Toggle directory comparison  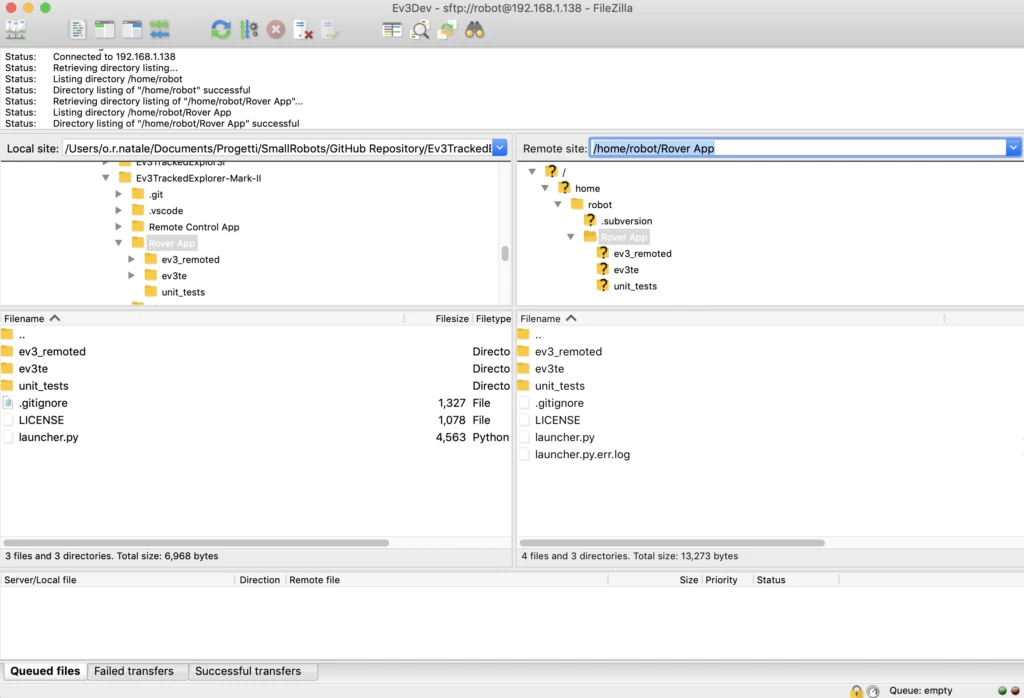[x=420, y=30]
